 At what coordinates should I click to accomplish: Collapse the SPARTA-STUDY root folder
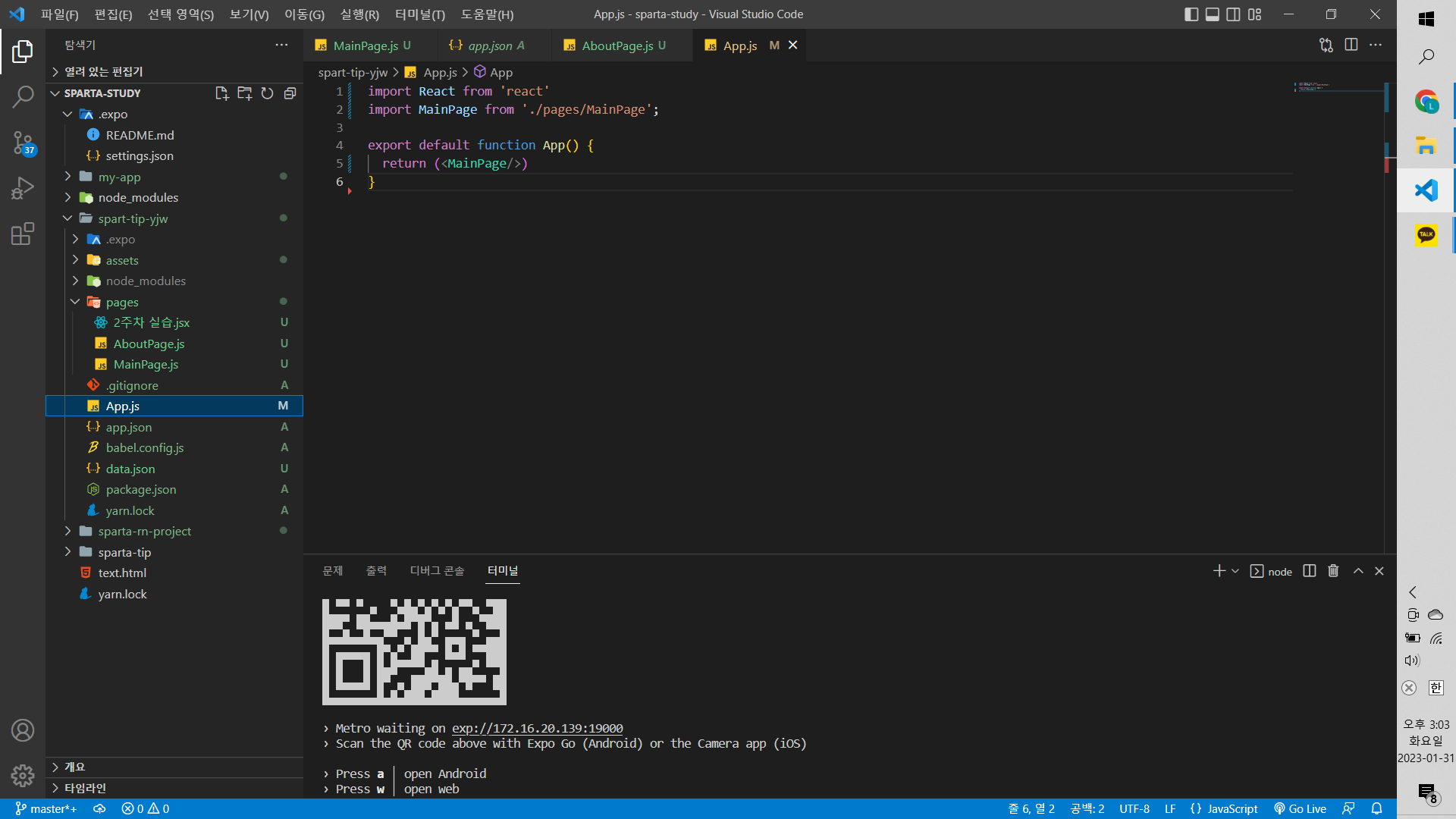pyautogui.click(x=55, y=93)
